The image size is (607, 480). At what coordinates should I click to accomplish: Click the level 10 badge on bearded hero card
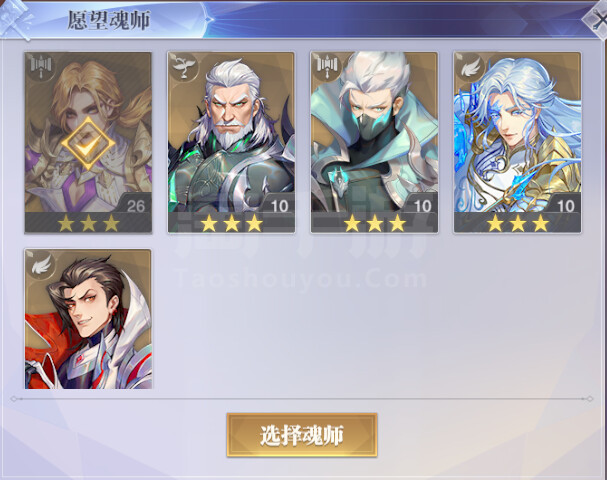[279, 204]
